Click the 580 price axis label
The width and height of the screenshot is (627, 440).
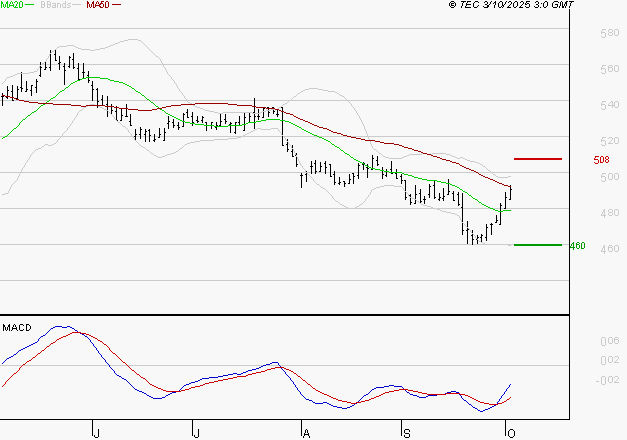pyautogui.click(x=610, y=33)
